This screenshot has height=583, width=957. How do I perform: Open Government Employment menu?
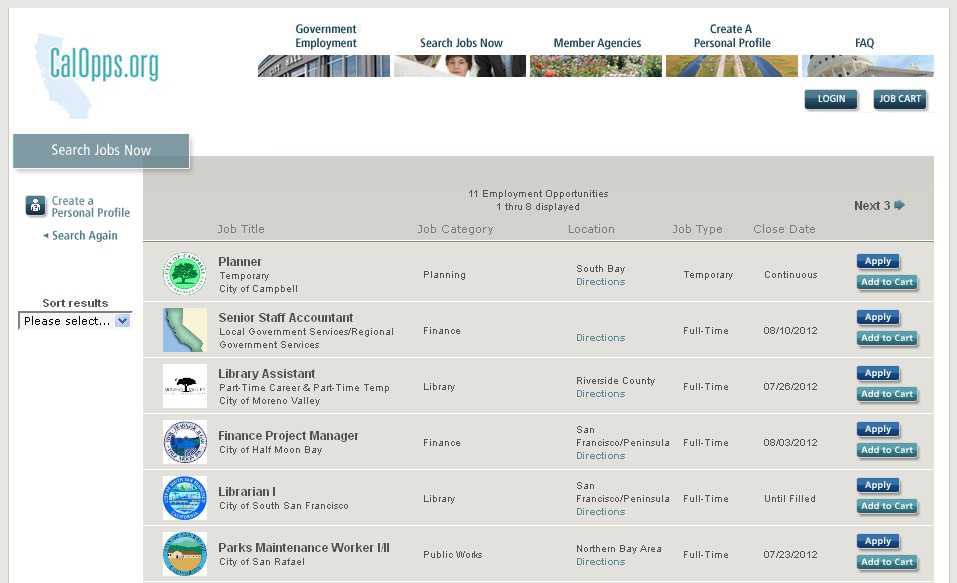tap(326, 36)
